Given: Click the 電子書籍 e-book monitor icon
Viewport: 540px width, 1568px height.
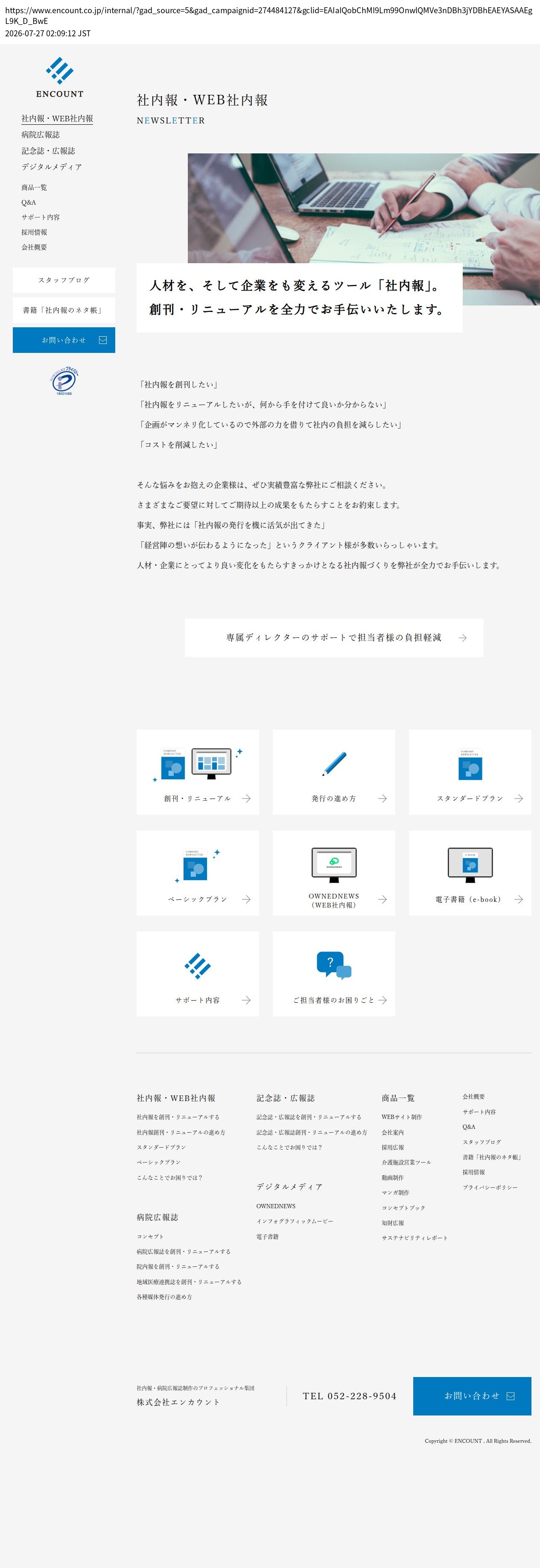Looking at the screenshot, I should [470, 865].
